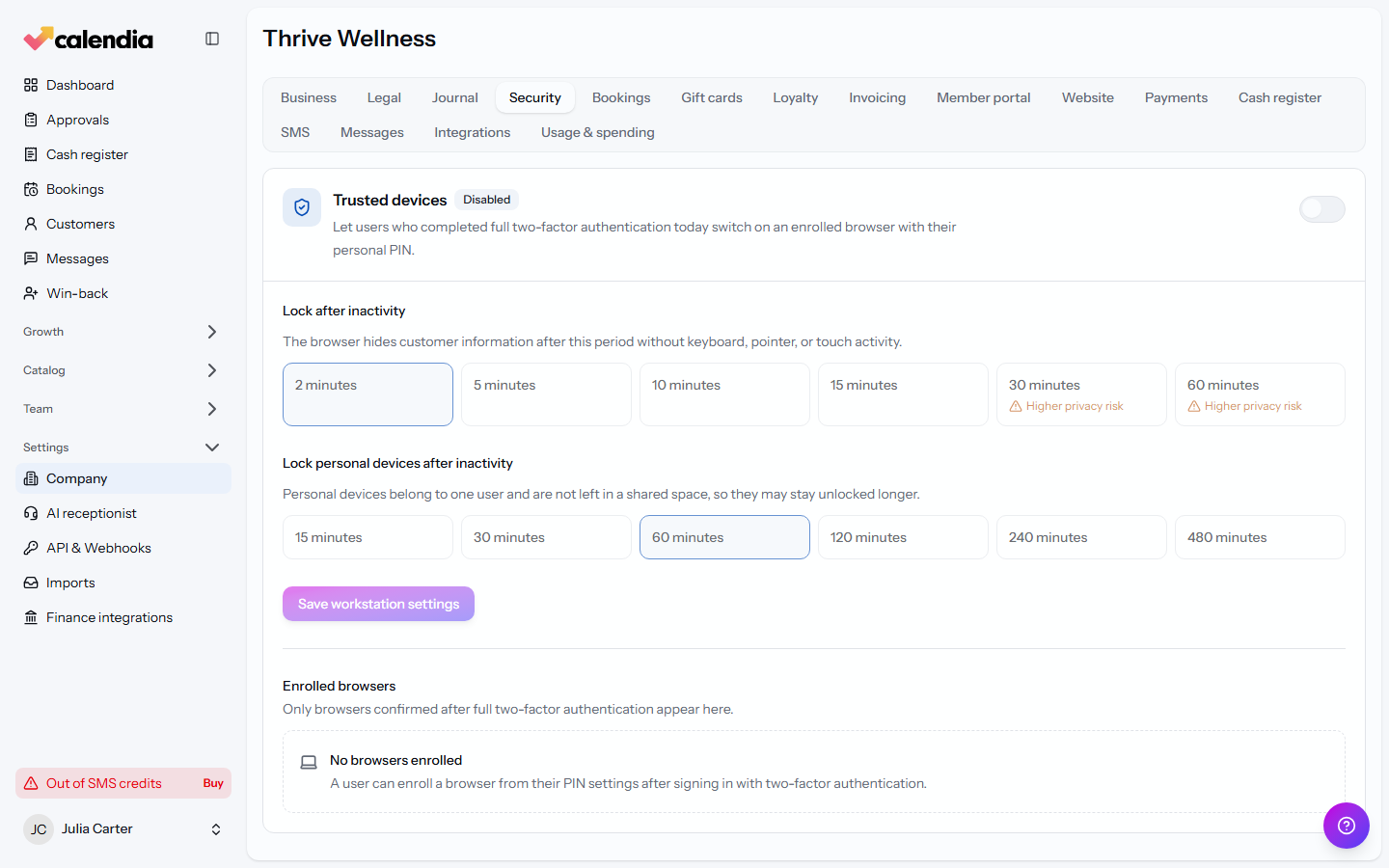Click the Cash register sidebar icon
Image resolution: width=1389 pixels, height=868 pixels.
pyautogui.click(x=31, y=154)
